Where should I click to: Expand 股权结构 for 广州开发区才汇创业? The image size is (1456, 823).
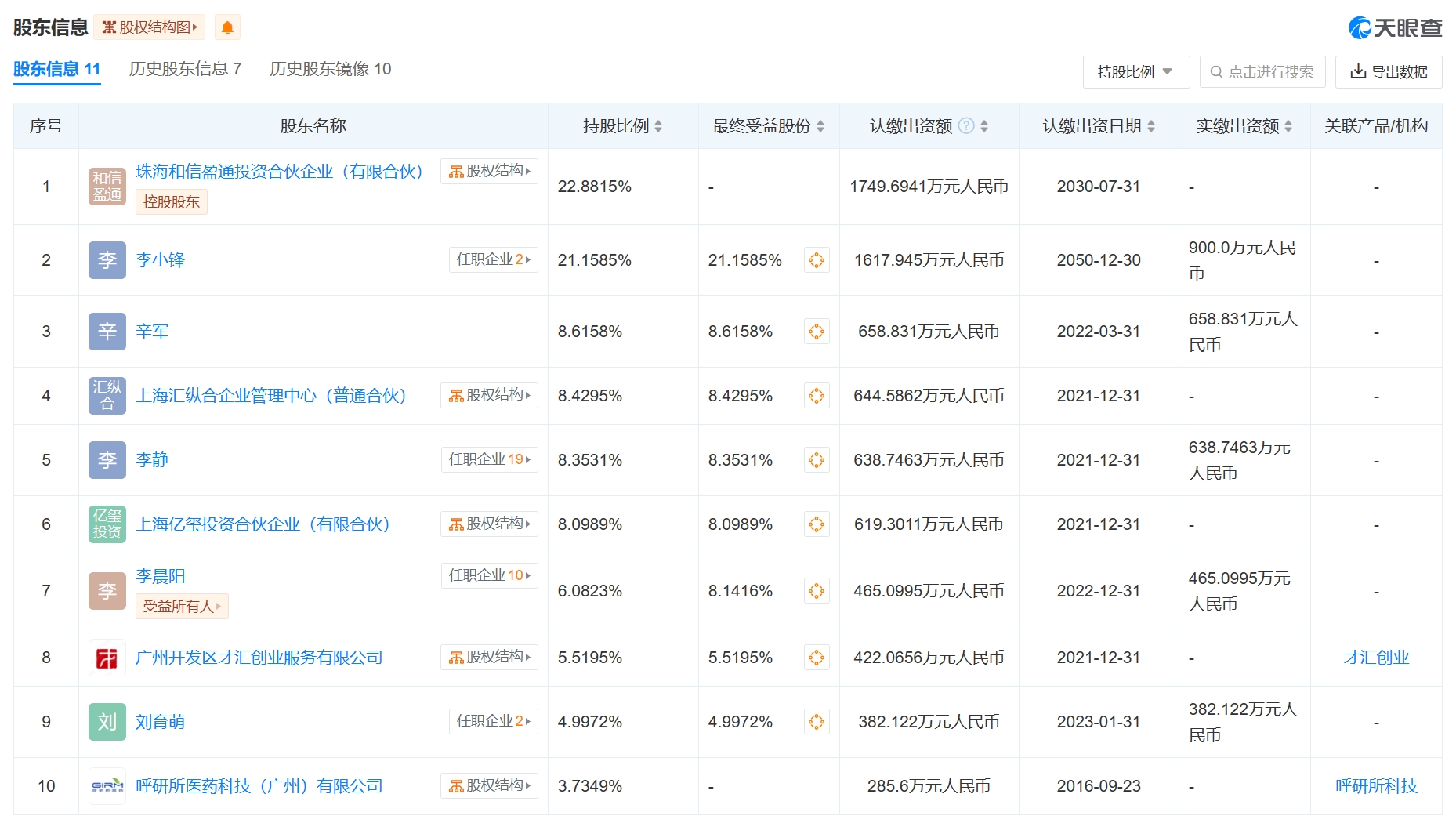pos(489,657)
